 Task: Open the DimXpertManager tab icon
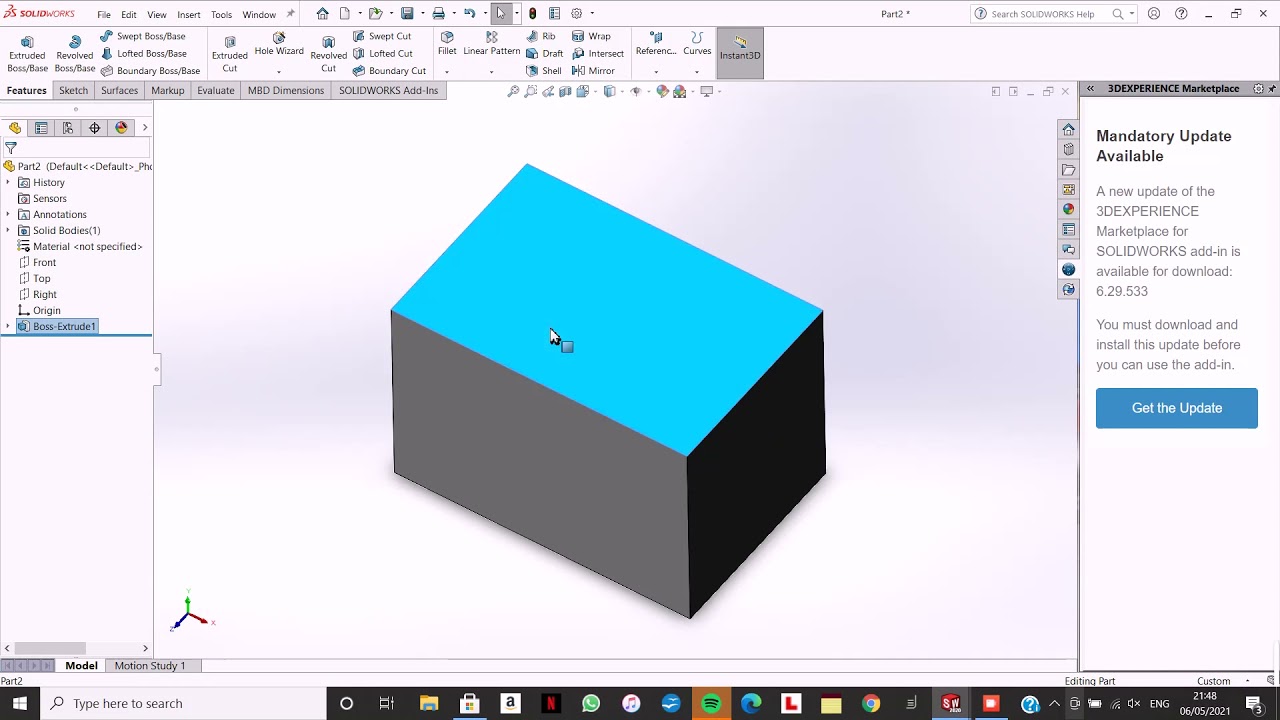[x=95, y=128]
